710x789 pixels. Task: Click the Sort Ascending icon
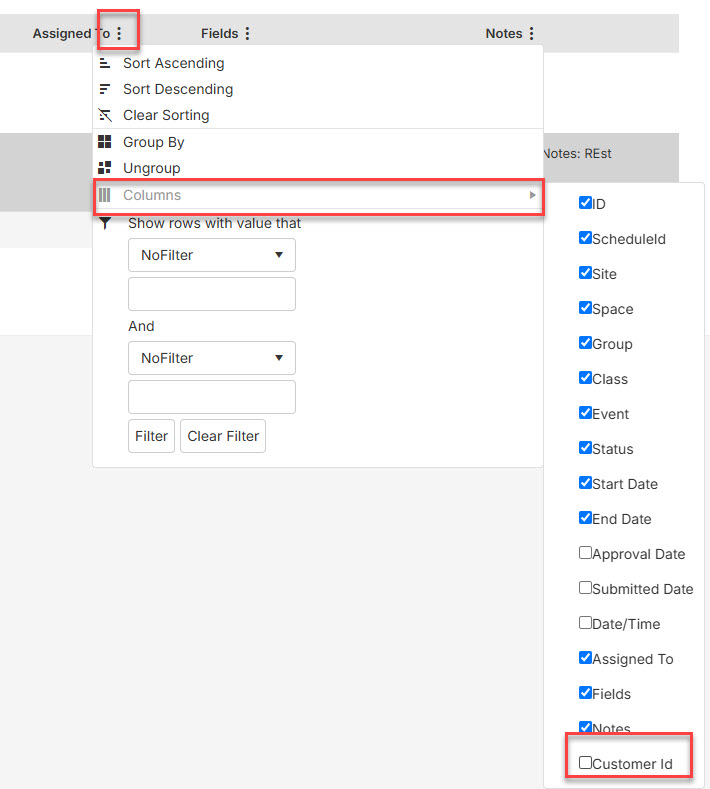105,63
